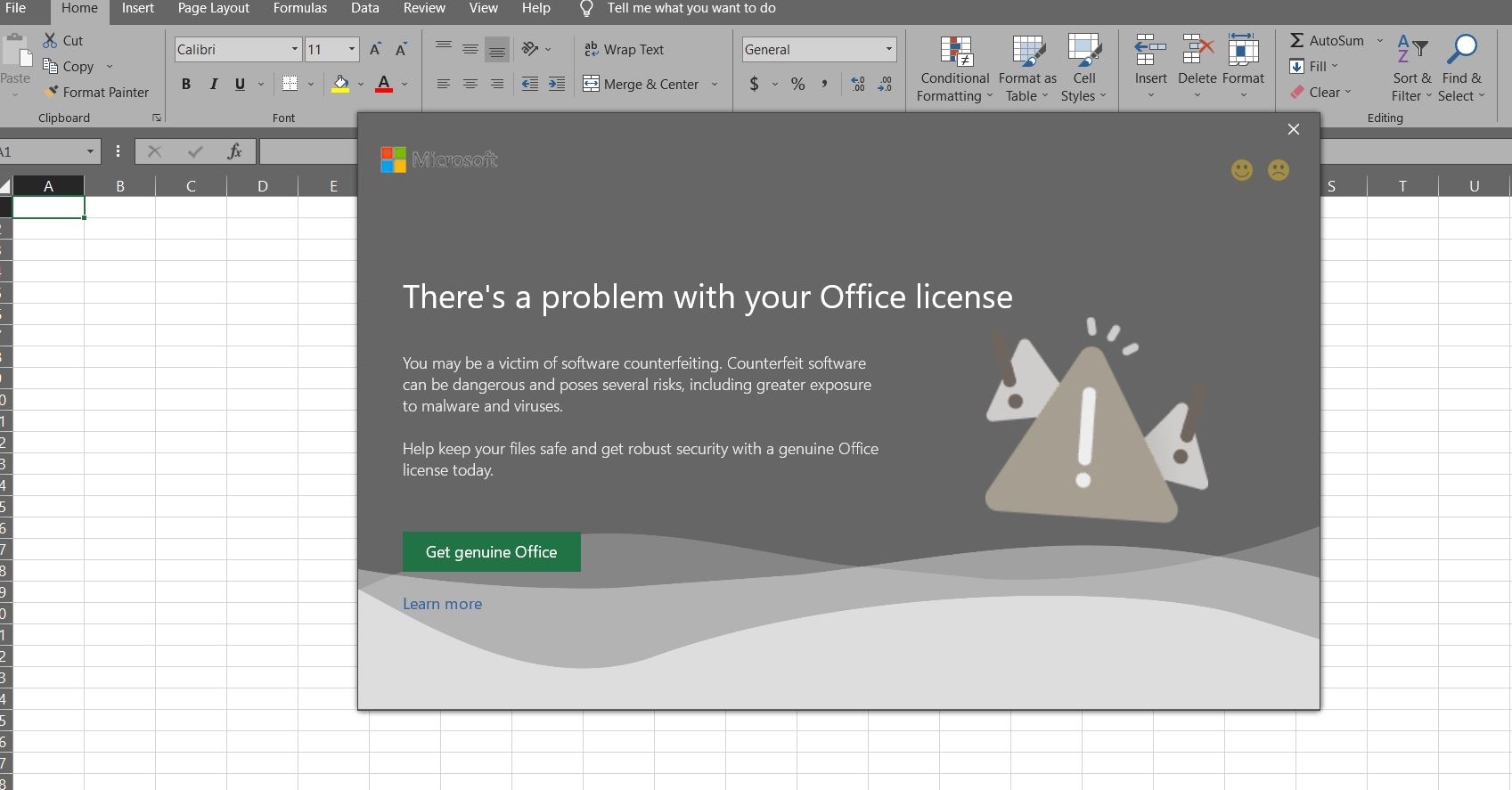Align text to bottom
Screen dimensions: 1512x790
click(x=497, y=49)
